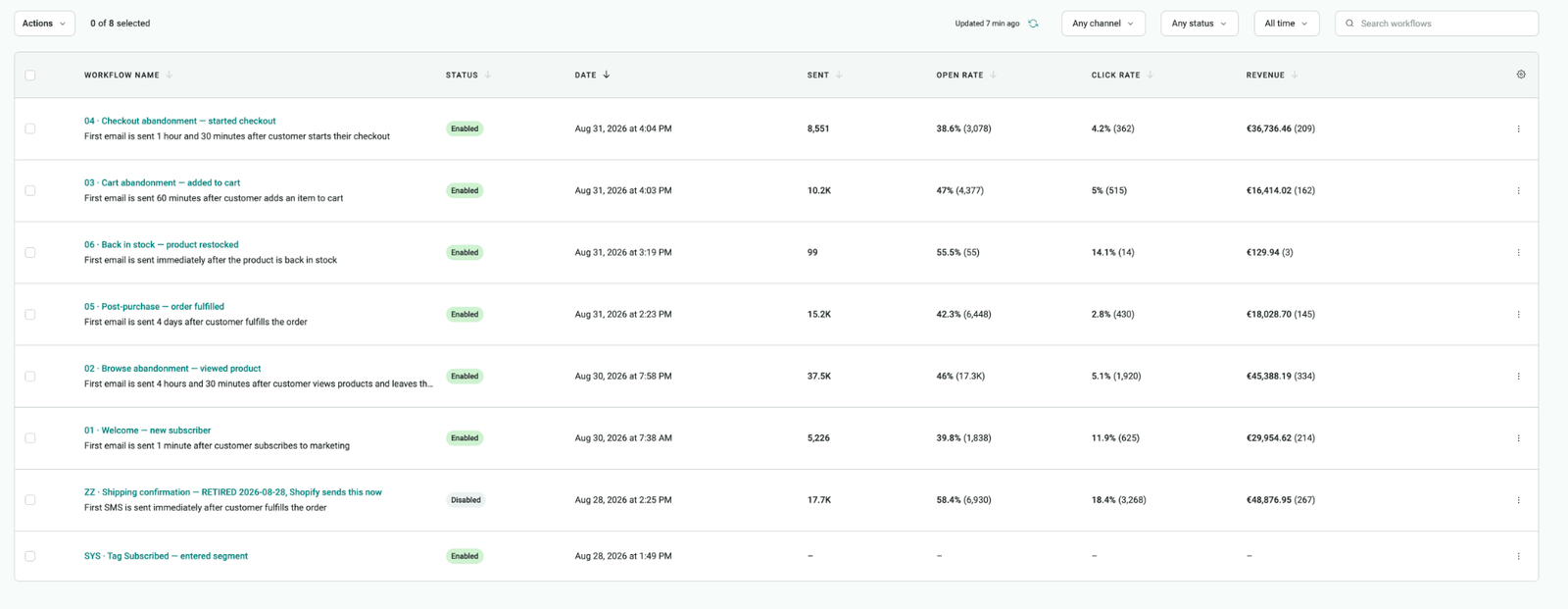Open 02 Browse abandonment workflow
1568x609 pixels.
click(172, 368)
